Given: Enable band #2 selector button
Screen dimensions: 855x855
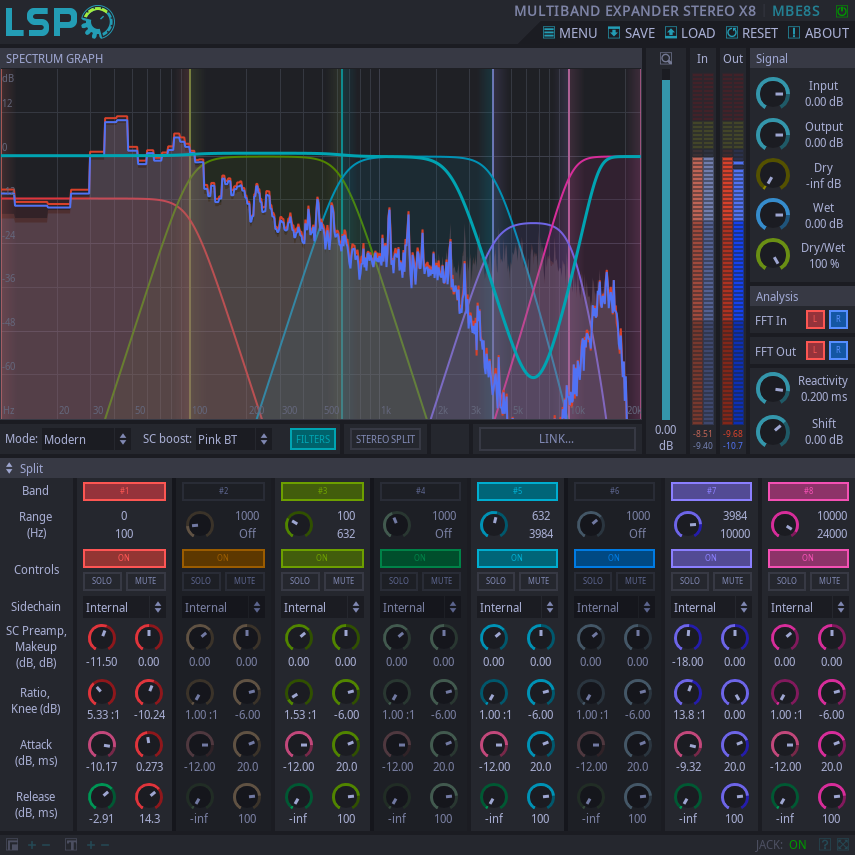Looking at the screenshot, I should (x=224, y=491).
